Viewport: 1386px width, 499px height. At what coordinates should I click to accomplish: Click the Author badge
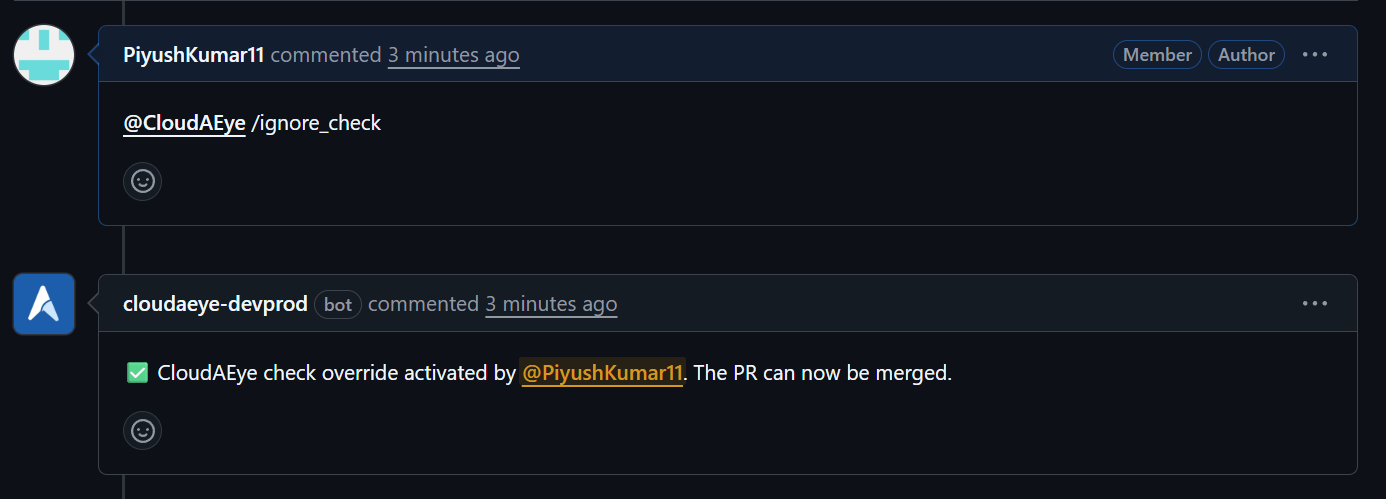1246,55
